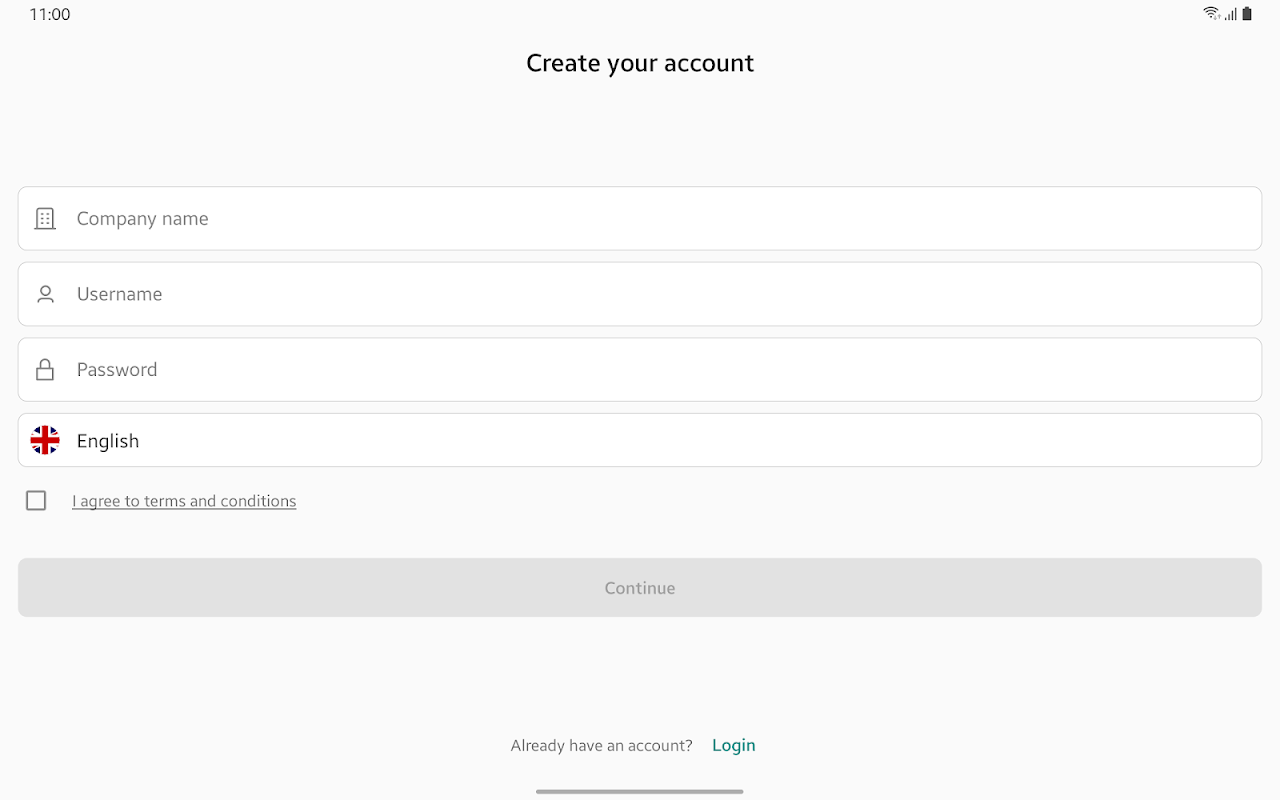Image resolution: width=1280 pixels, height=800 pixels.
Task: Tap the 11:00 clock in status bar
Action: coord(50,15)
